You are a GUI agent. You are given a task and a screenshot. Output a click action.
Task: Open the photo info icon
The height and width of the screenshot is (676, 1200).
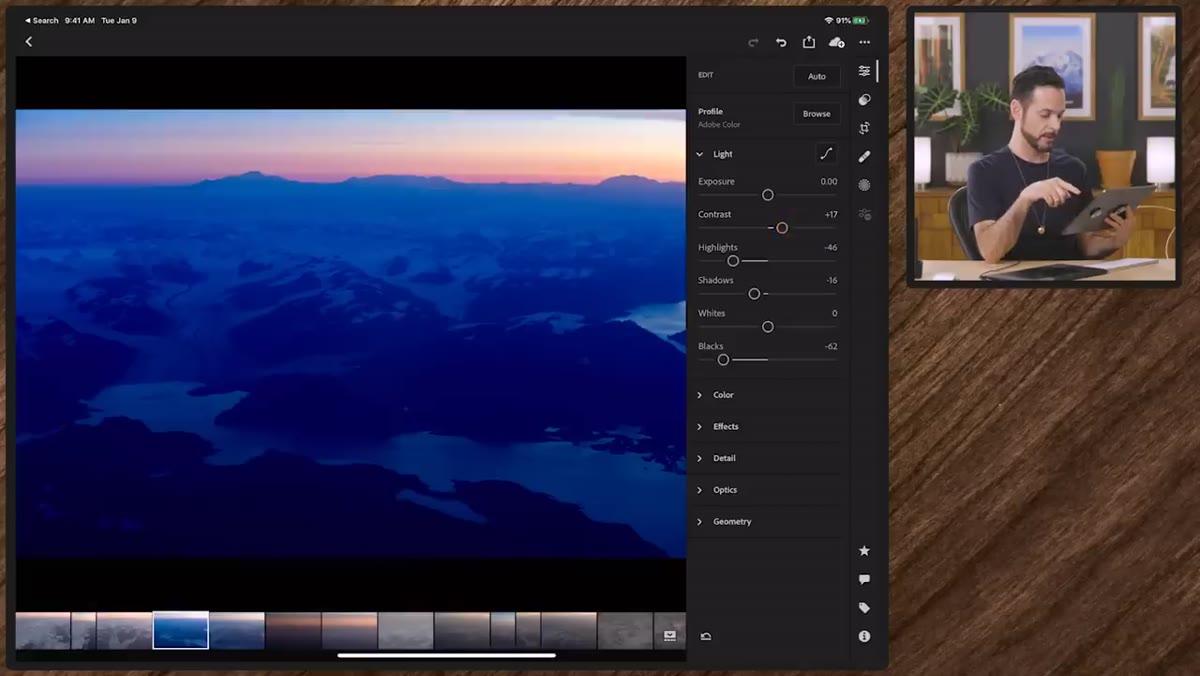tap(864, 636)
